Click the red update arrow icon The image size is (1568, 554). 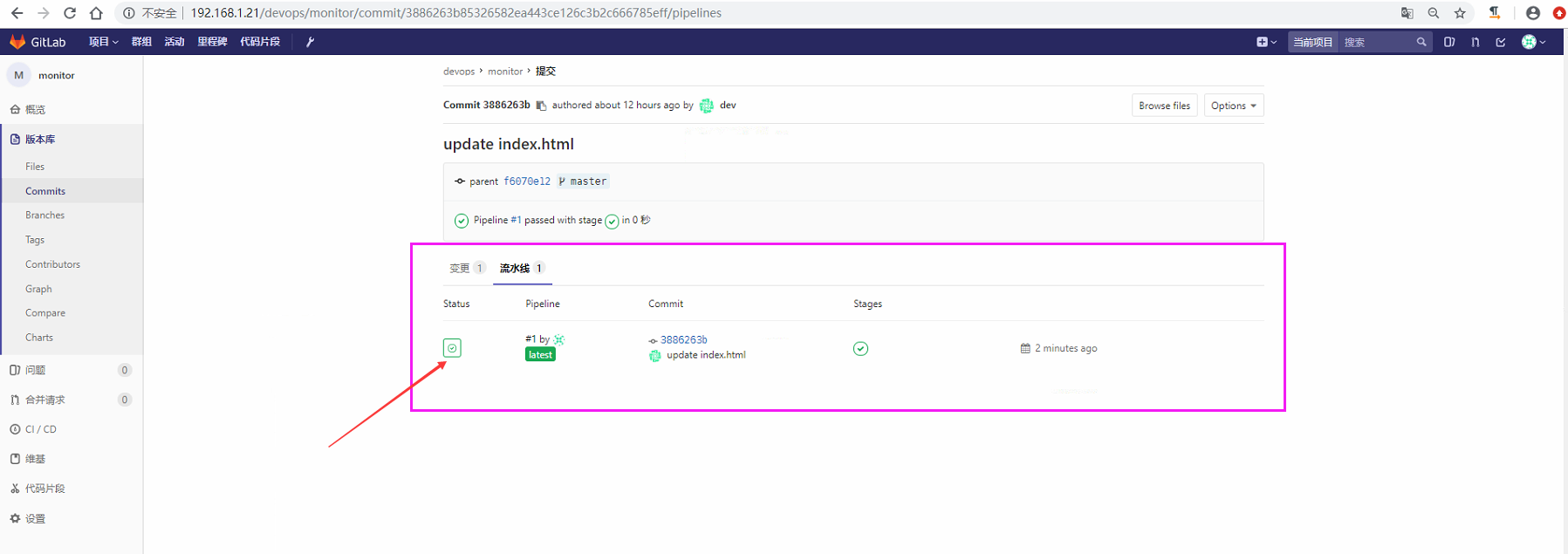pyautogui.click(x=1560, y=13)
